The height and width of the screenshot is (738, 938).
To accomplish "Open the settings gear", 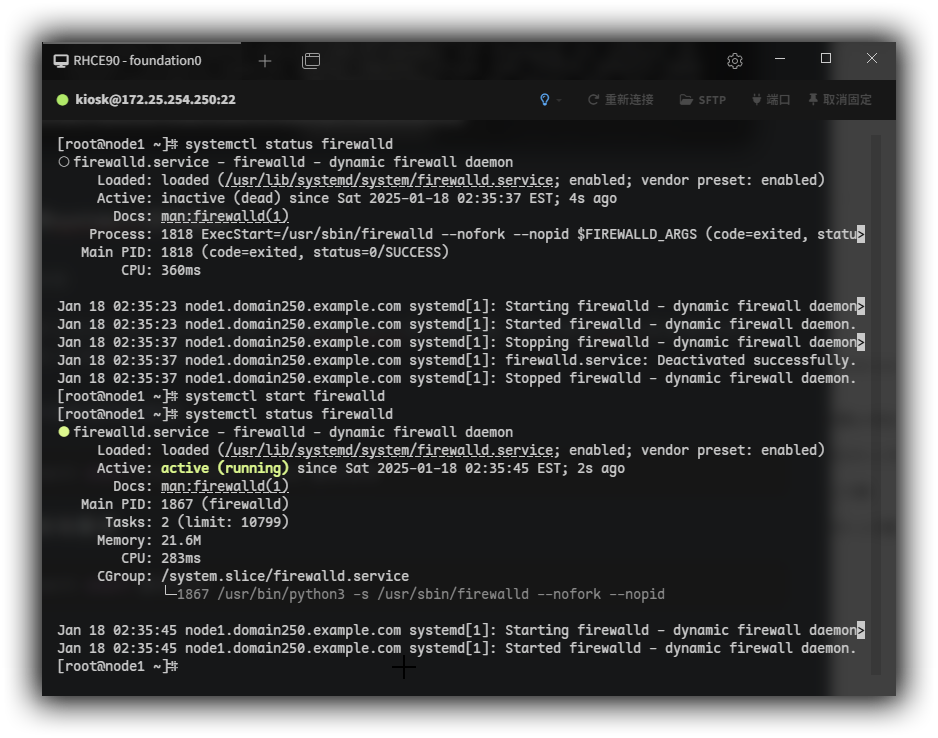I will pos(735,61).
